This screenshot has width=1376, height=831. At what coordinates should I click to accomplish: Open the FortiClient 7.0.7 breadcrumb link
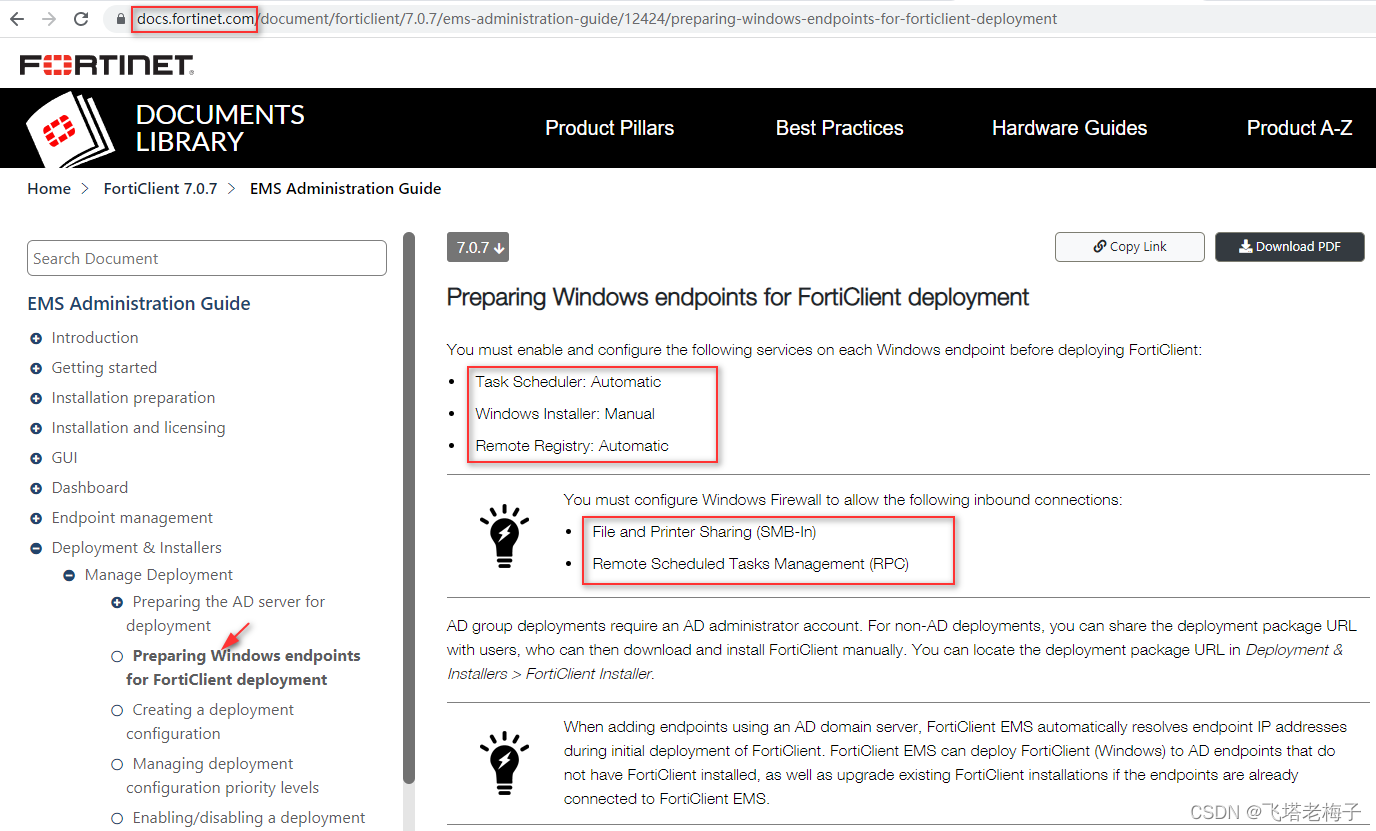pyautogui.click(x=160, y=188)
